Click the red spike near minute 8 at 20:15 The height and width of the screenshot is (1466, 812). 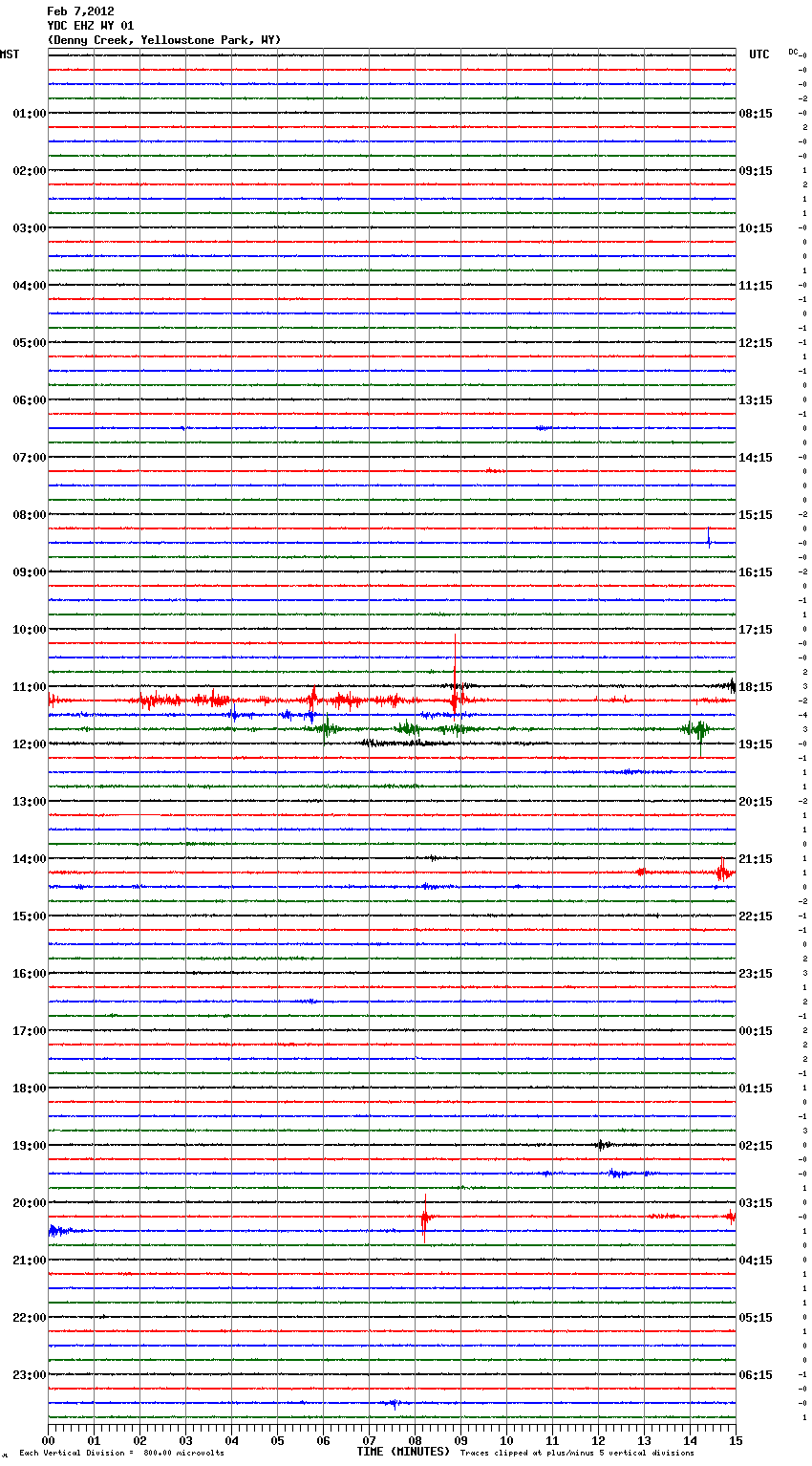[x=424, y=1218]
